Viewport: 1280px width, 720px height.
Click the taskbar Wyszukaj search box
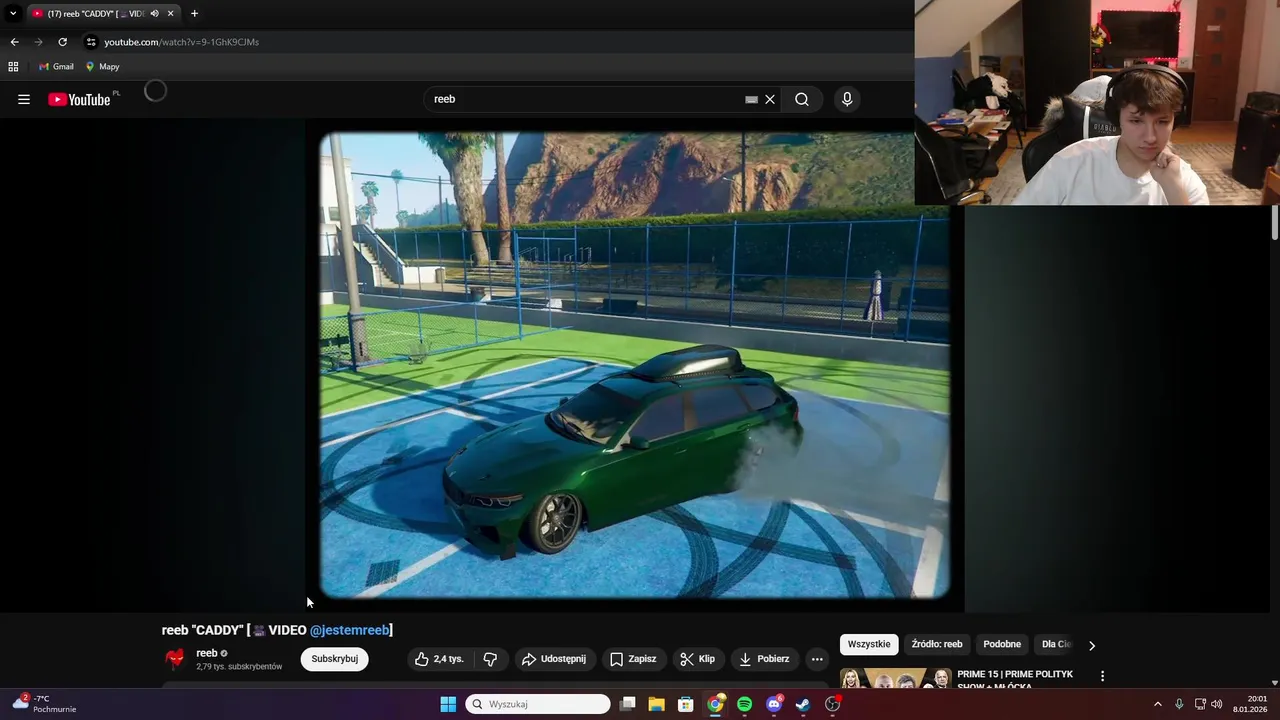[x=538, y=704]
